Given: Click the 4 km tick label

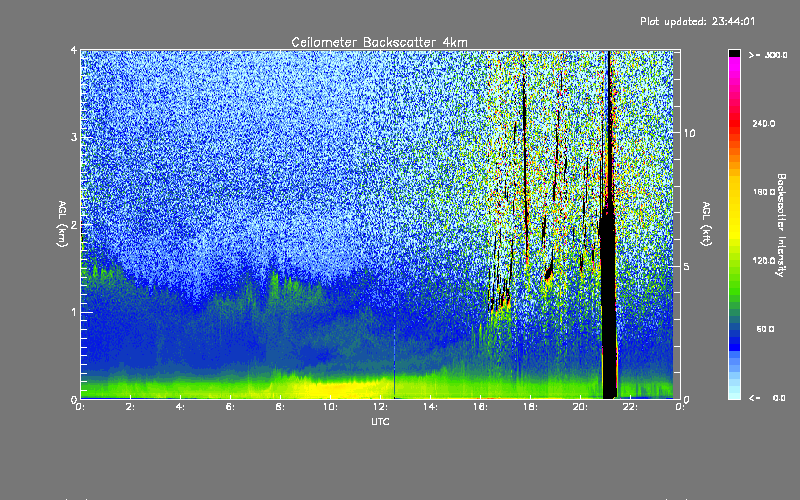Looking at the screenshot, I should (x=74, y=50).
